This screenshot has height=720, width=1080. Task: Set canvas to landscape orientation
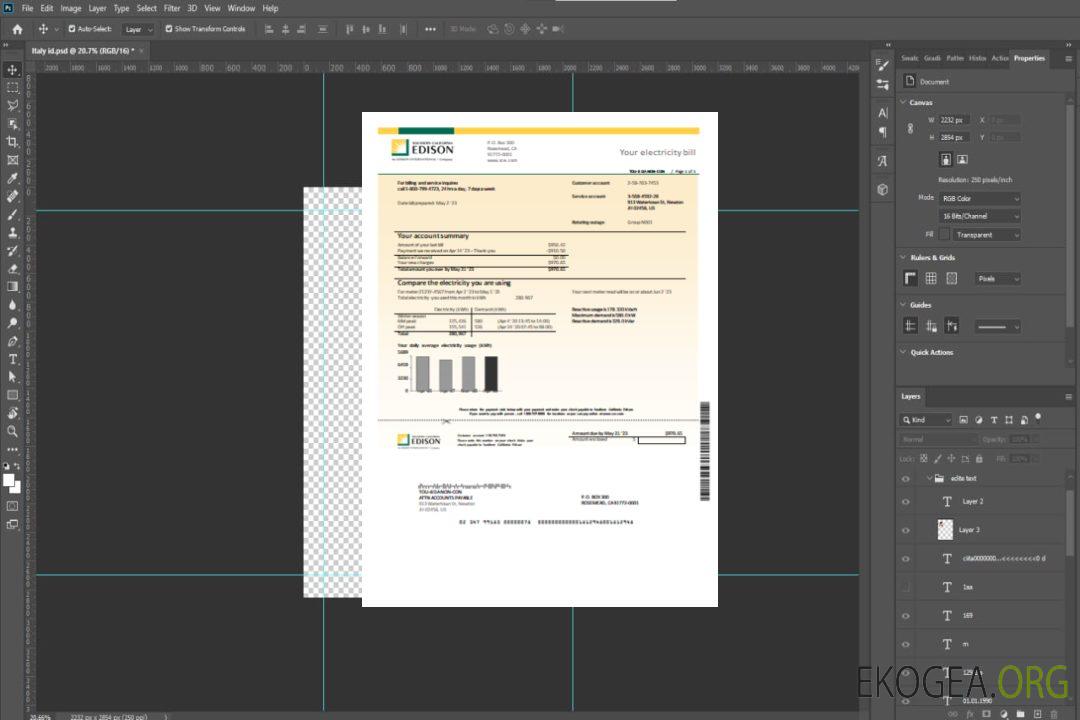[x=962, y=159]
